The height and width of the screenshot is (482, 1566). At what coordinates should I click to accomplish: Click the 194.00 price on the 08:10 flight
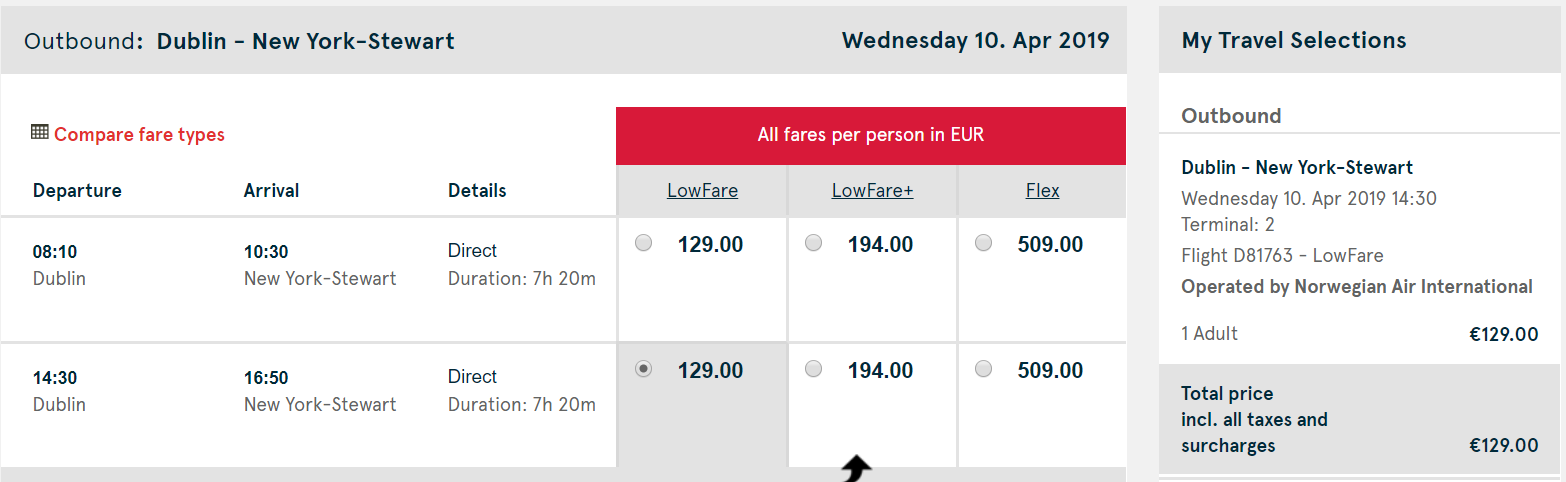pos(880,244)
